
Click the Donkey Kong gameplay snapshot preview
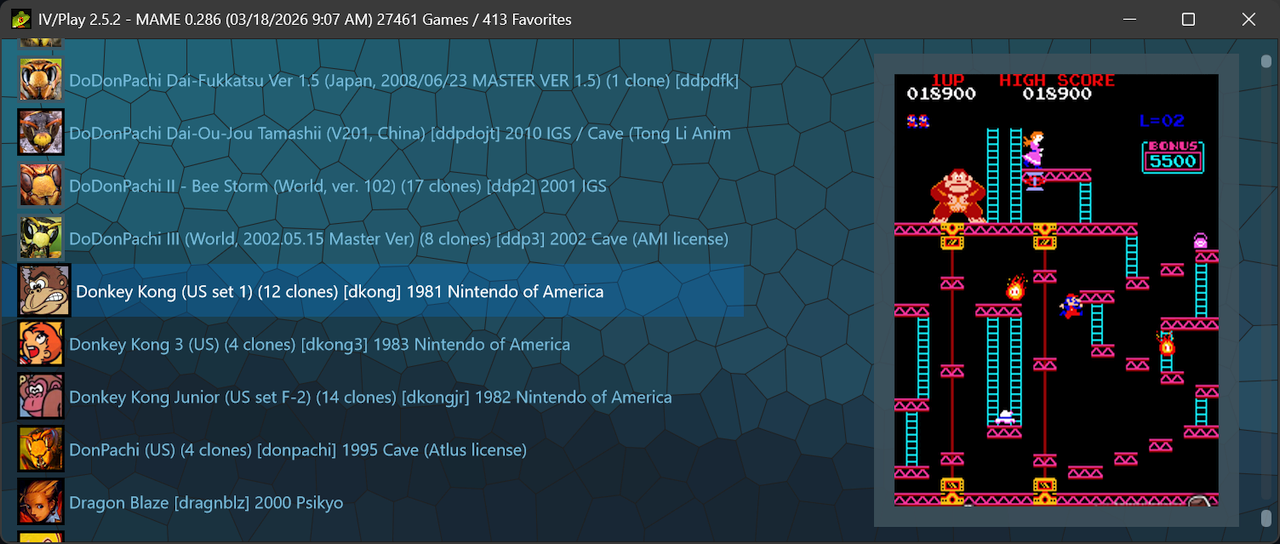tap(1056, 290)
